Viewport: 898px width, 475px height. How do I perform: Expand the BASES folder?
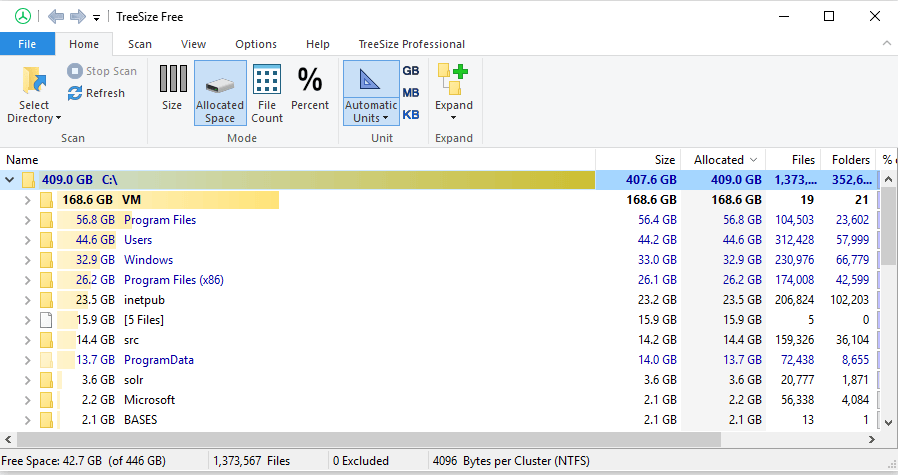(27, 420)
